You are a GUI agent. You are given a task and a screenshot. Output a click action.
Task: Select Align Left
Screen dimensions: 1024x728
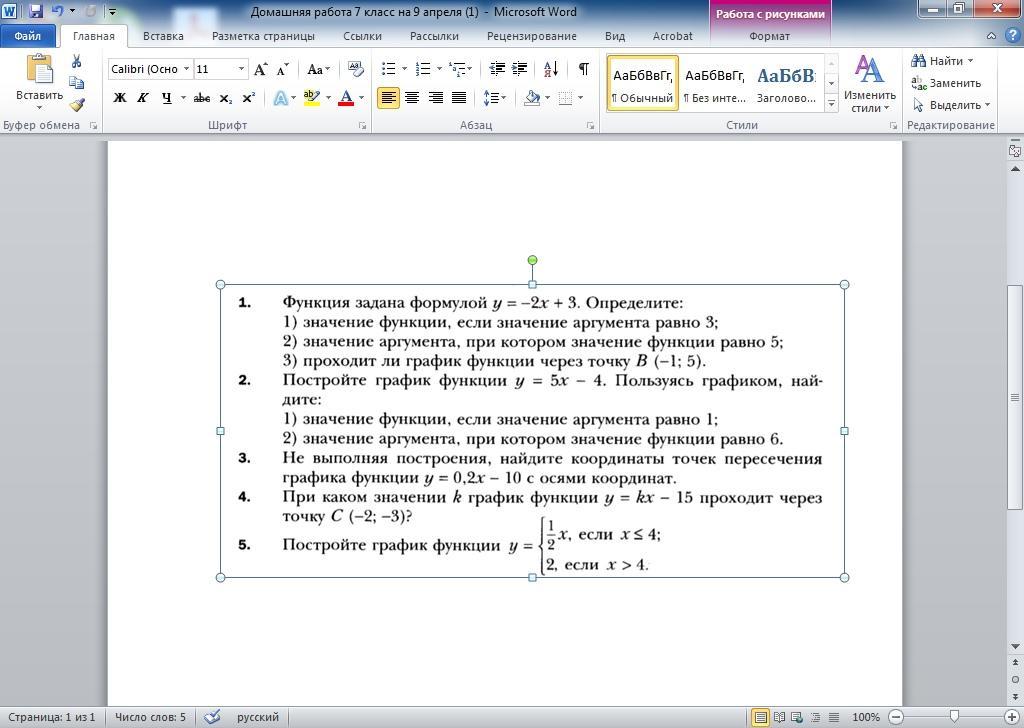click(388, 98)
